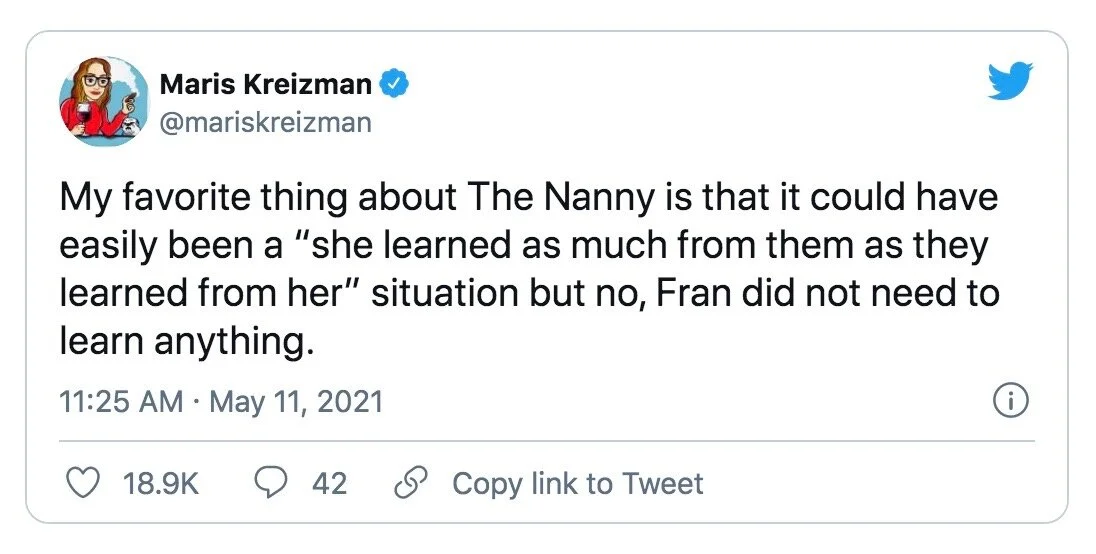Viewport: 1096px width, 554px height.
Task: Open the 11:25 AM time stamp
Action: coord(121,402)
